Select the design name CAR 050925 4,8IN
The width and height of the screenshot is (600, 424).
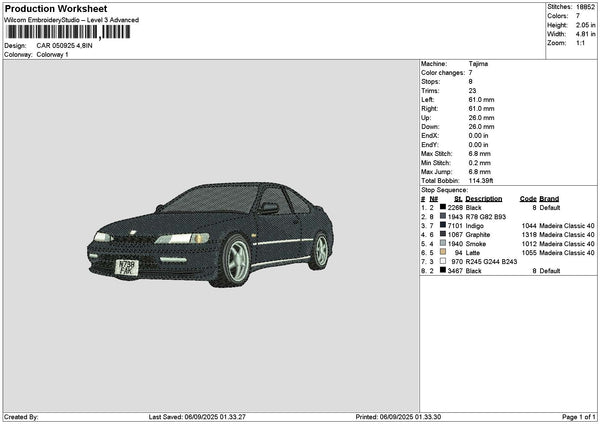tap(64, 46)
